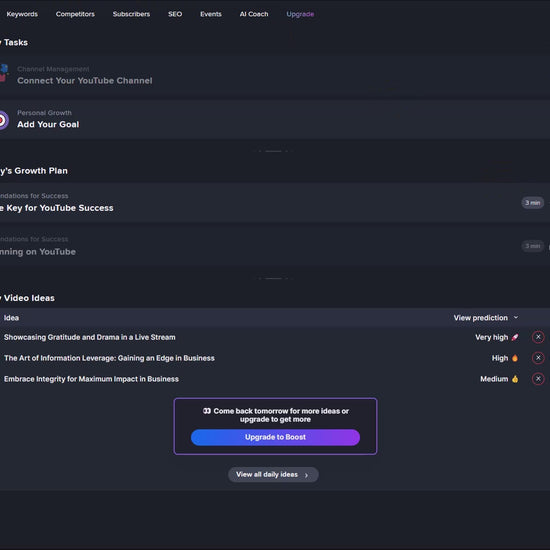Click the thumbs-up icon beside Medium
This screenshot has height=550, width=550.
pos(515,379)
